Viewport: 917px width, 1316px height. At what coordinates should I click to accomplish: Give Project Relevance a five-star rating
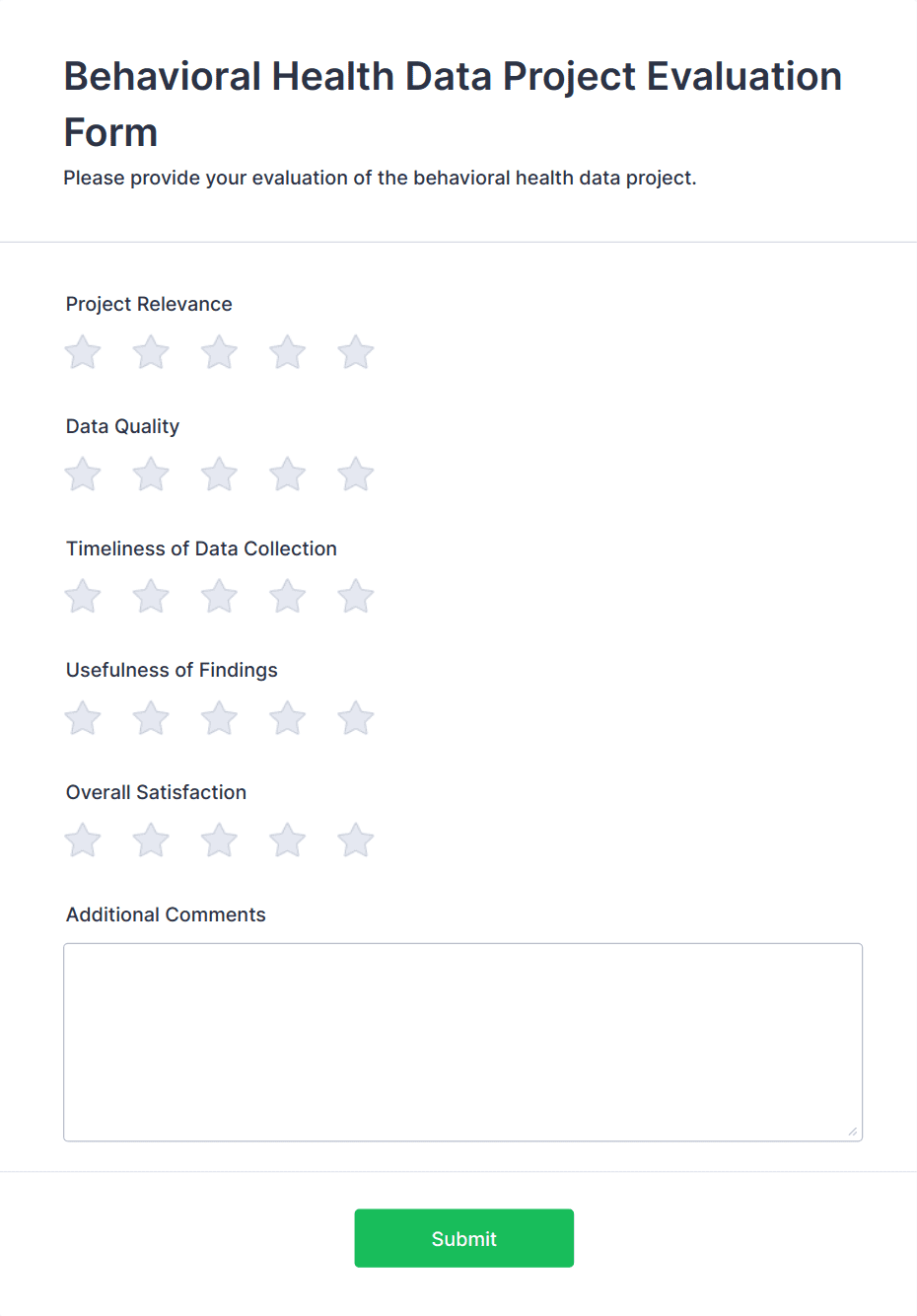[355, 352]
